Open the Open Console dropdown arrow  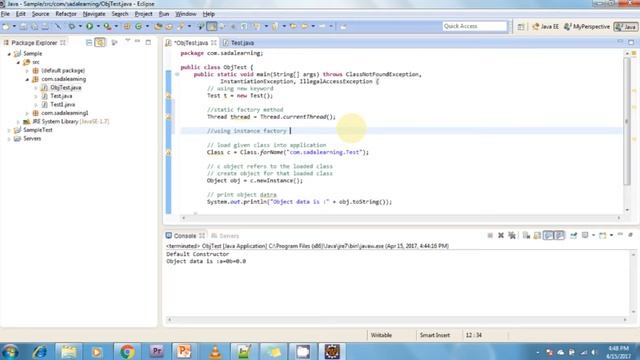point(611,236)
